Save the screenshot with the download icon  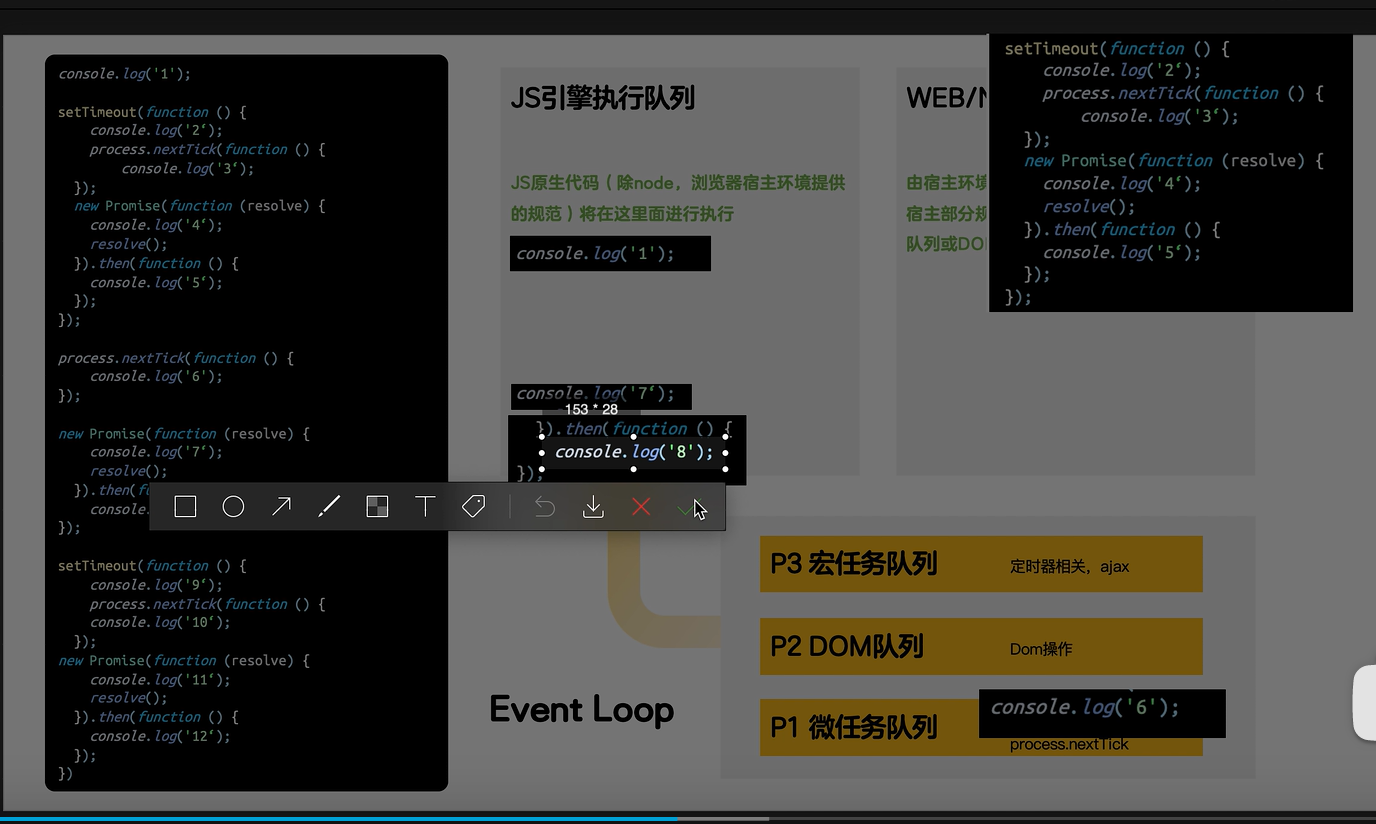point(593,507)
